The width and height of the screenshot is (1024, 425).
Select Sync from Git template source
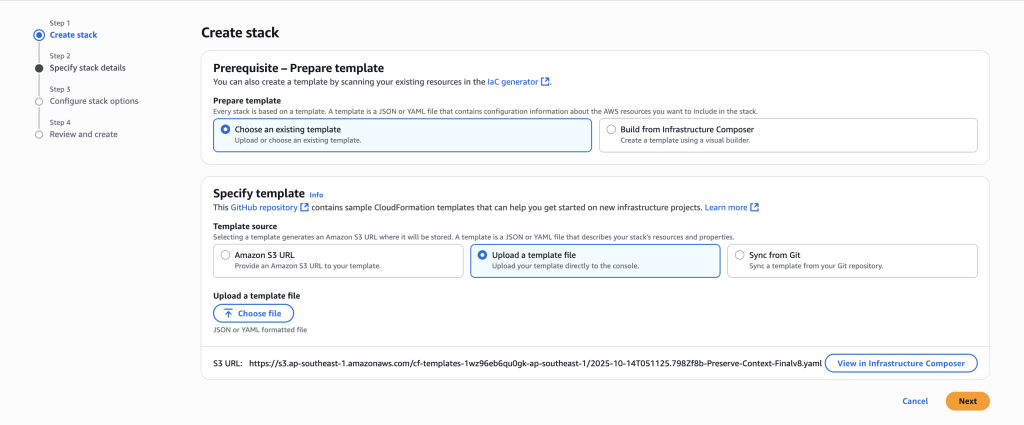[739, 255]
